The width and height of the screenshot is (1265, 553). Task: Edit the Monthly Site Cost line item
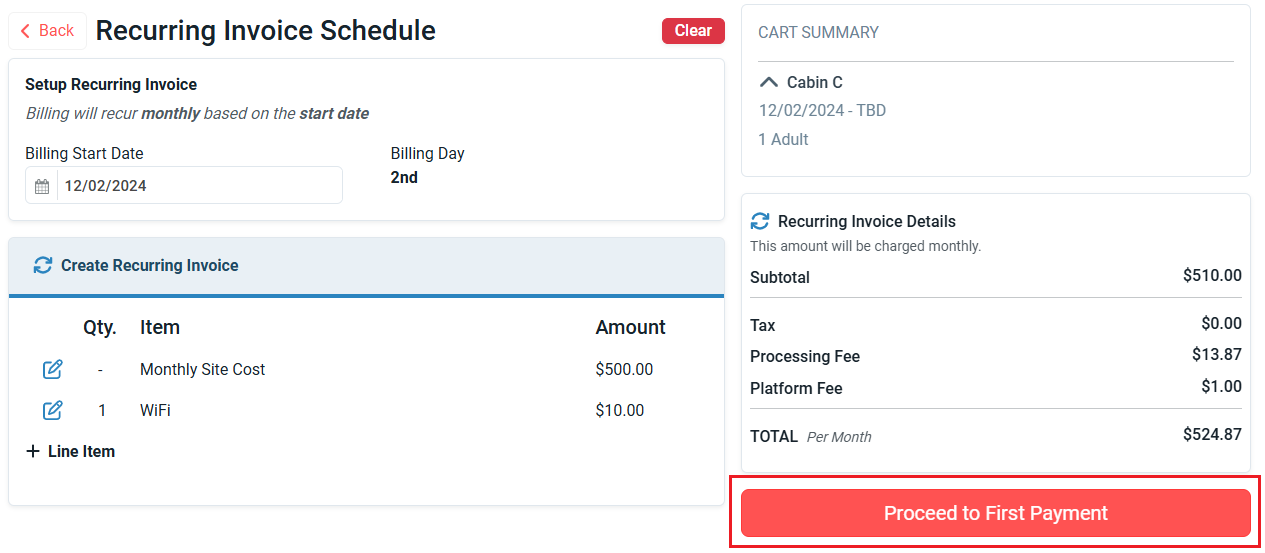coord(53,370)
